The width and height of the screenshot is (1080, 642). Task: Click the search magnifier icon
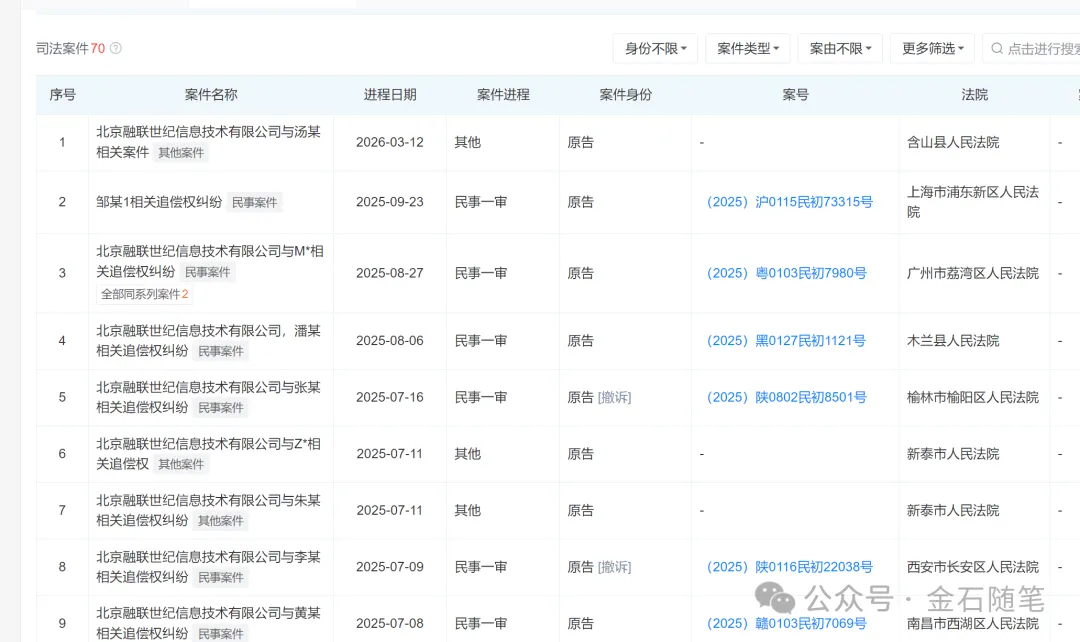pyautogui.click(x=997, y=49)
